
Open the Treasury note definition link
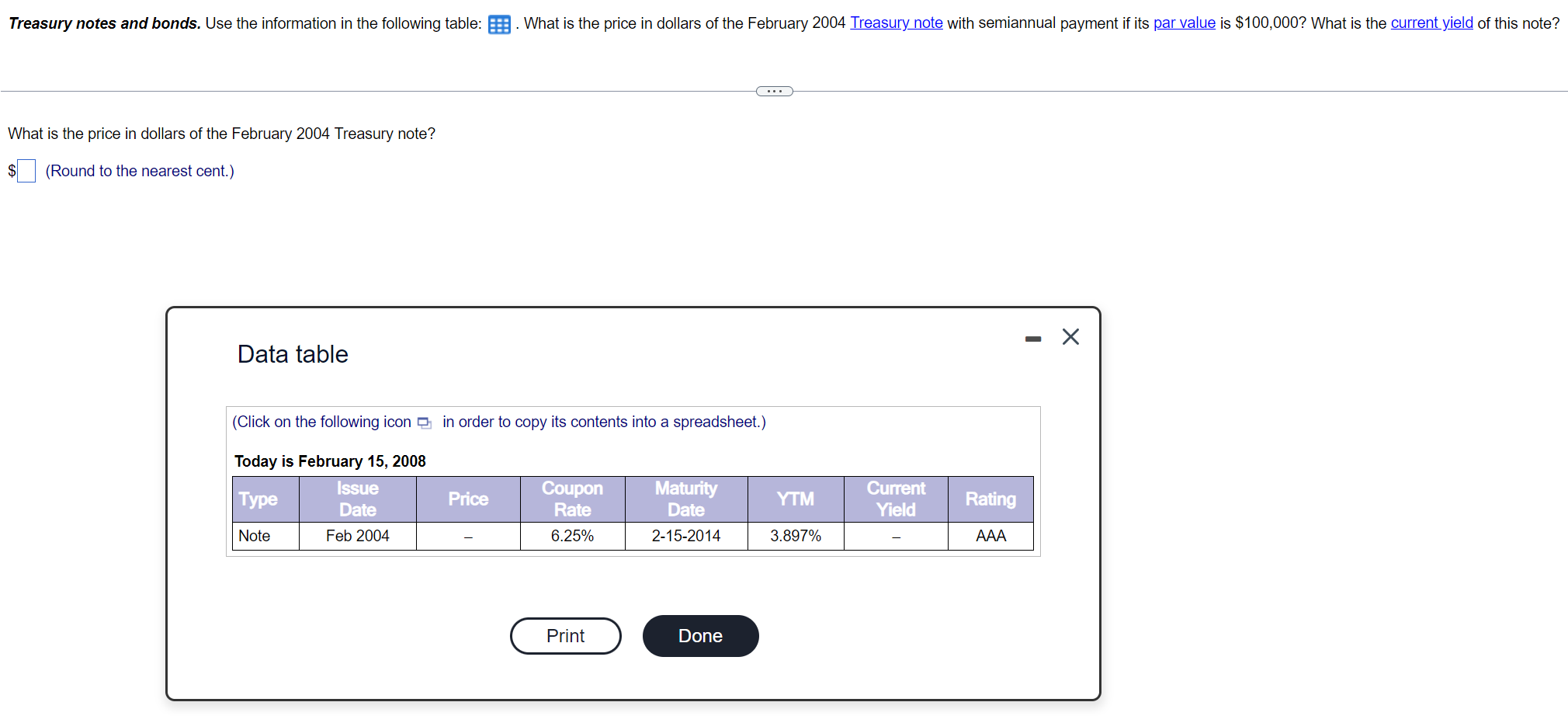[x=896, y=23]
